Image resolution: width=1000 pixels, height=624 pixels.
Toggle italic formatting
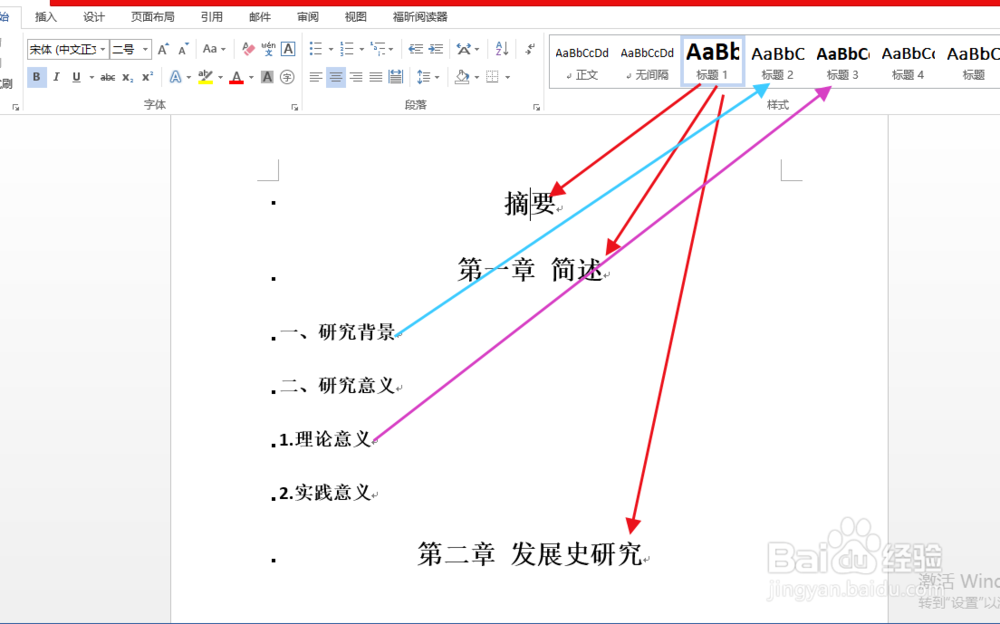(57, 76)
